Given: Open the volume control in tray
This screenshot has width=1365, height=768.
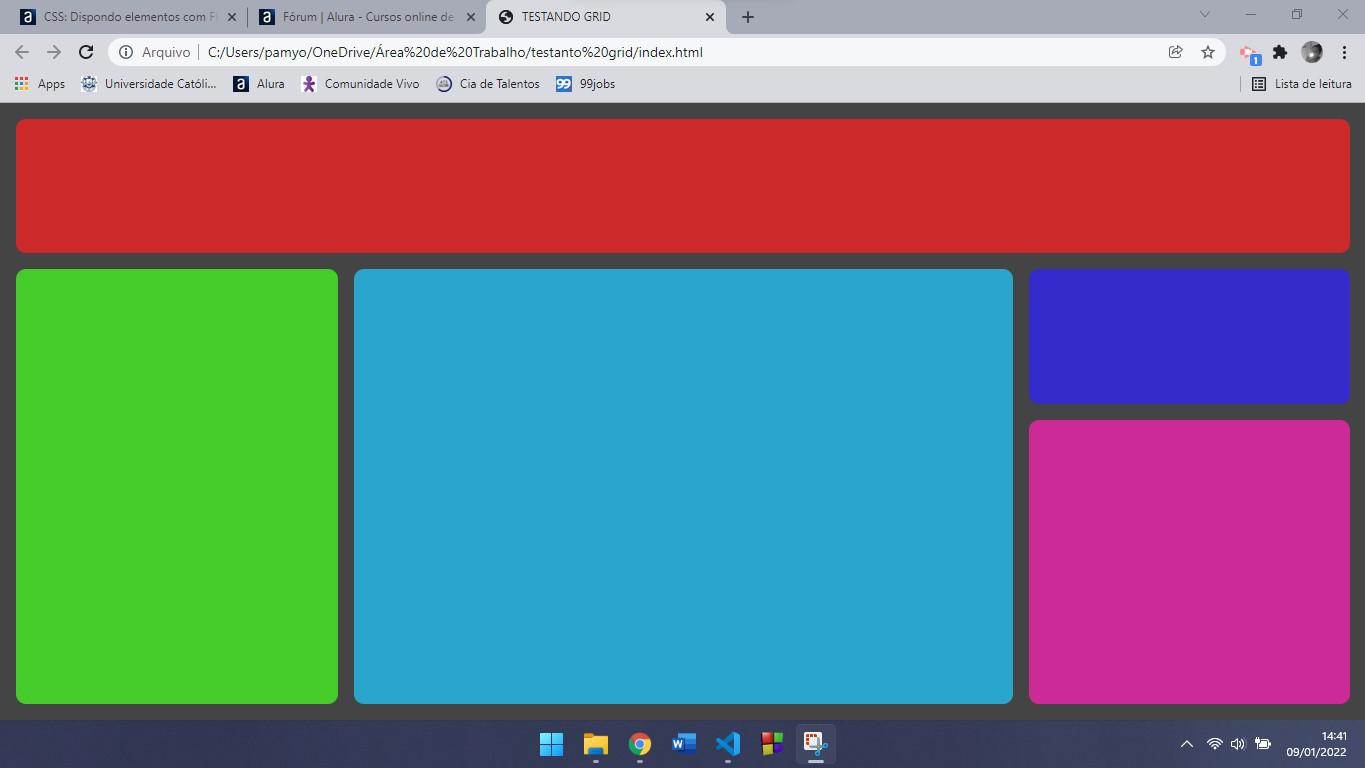Looking at the screenshot, I should (x=1238, y=744).
